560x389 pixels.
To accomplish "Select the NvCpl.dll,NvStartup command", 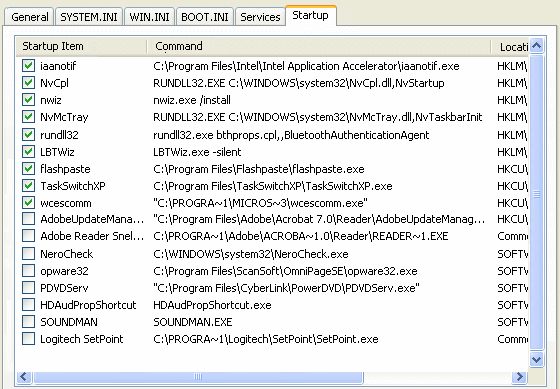I will click(299, 83).
